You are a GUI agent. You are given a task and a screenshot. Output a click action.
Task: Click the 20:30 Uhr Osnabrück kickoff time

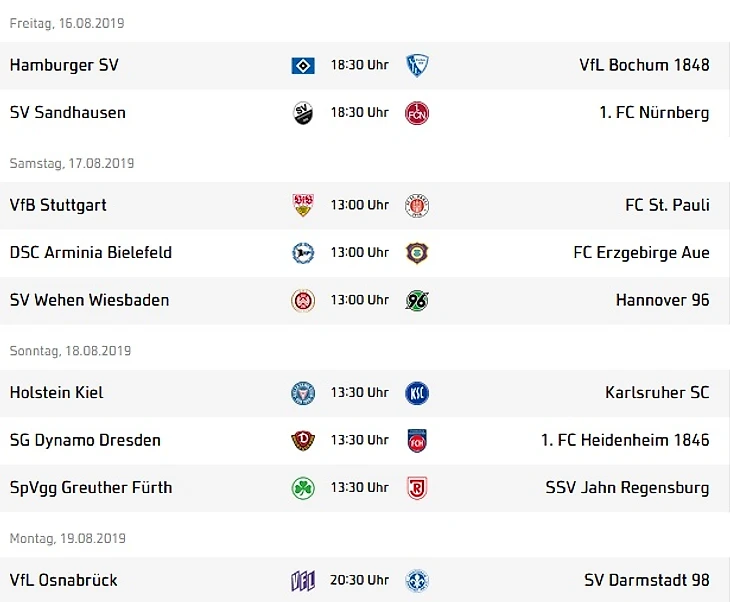pyautogui.click(x=359, y=580)
